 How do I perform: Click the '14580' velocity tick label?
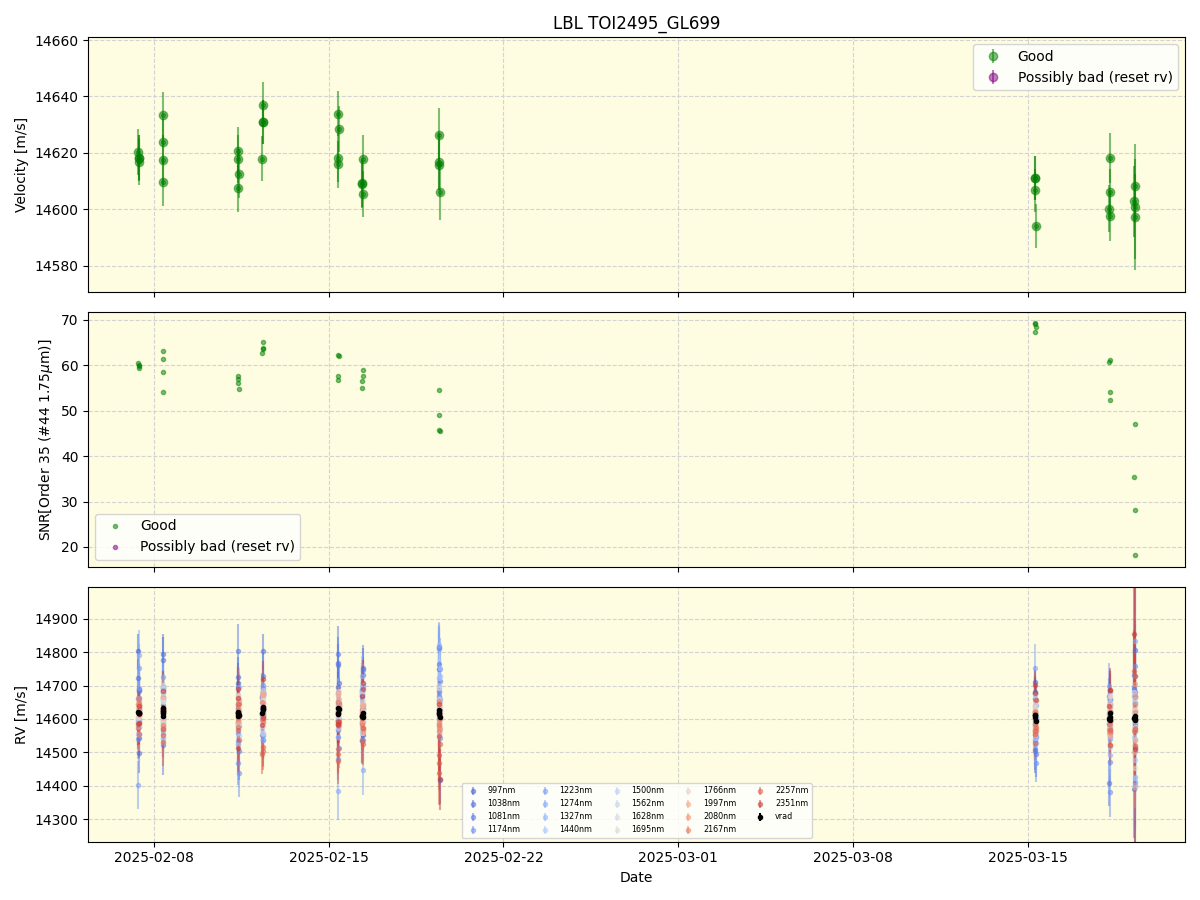coord(59,267)
